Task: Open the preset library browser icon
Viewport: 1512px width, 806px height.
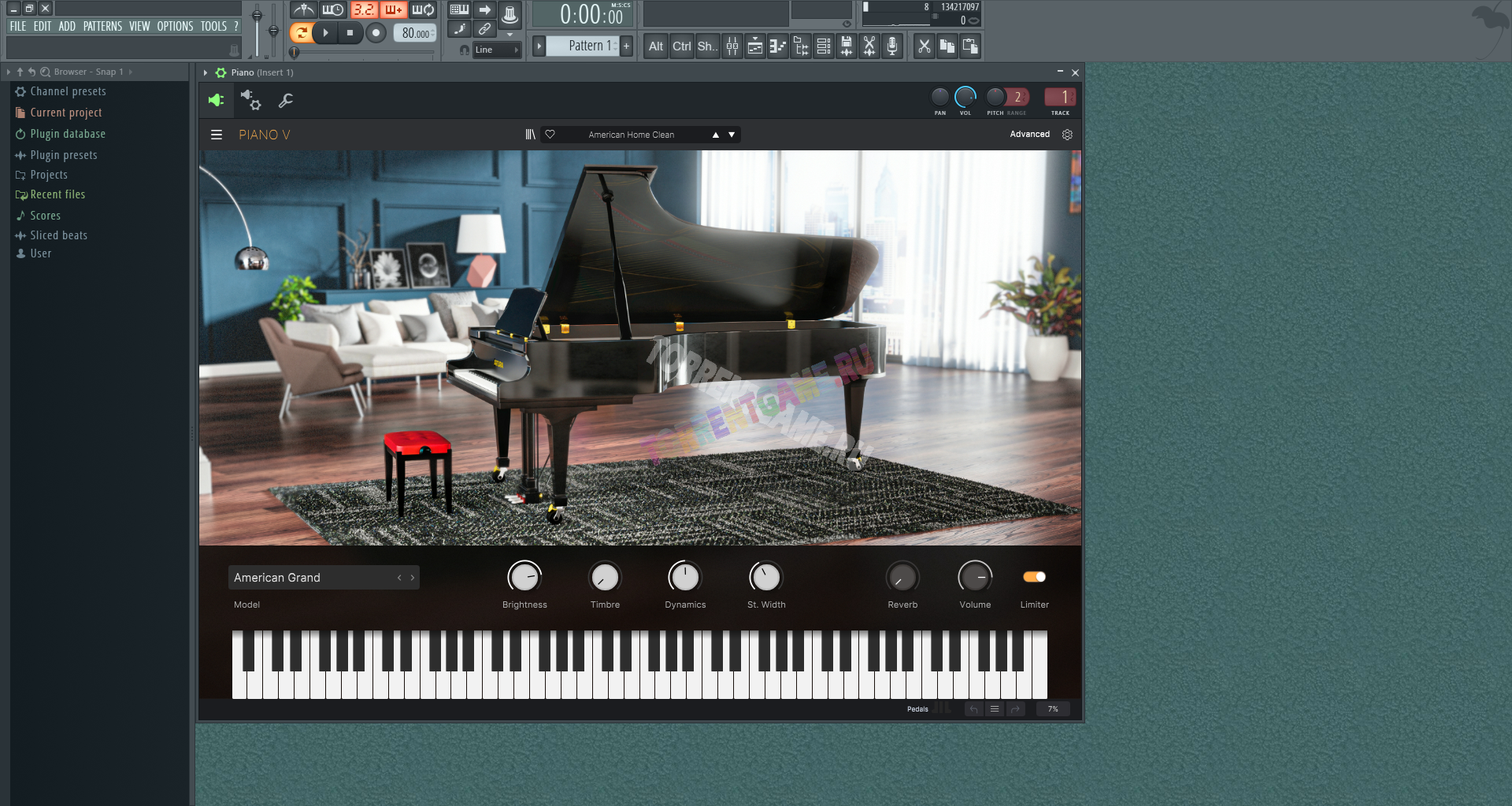Action: tap(530, 135)
